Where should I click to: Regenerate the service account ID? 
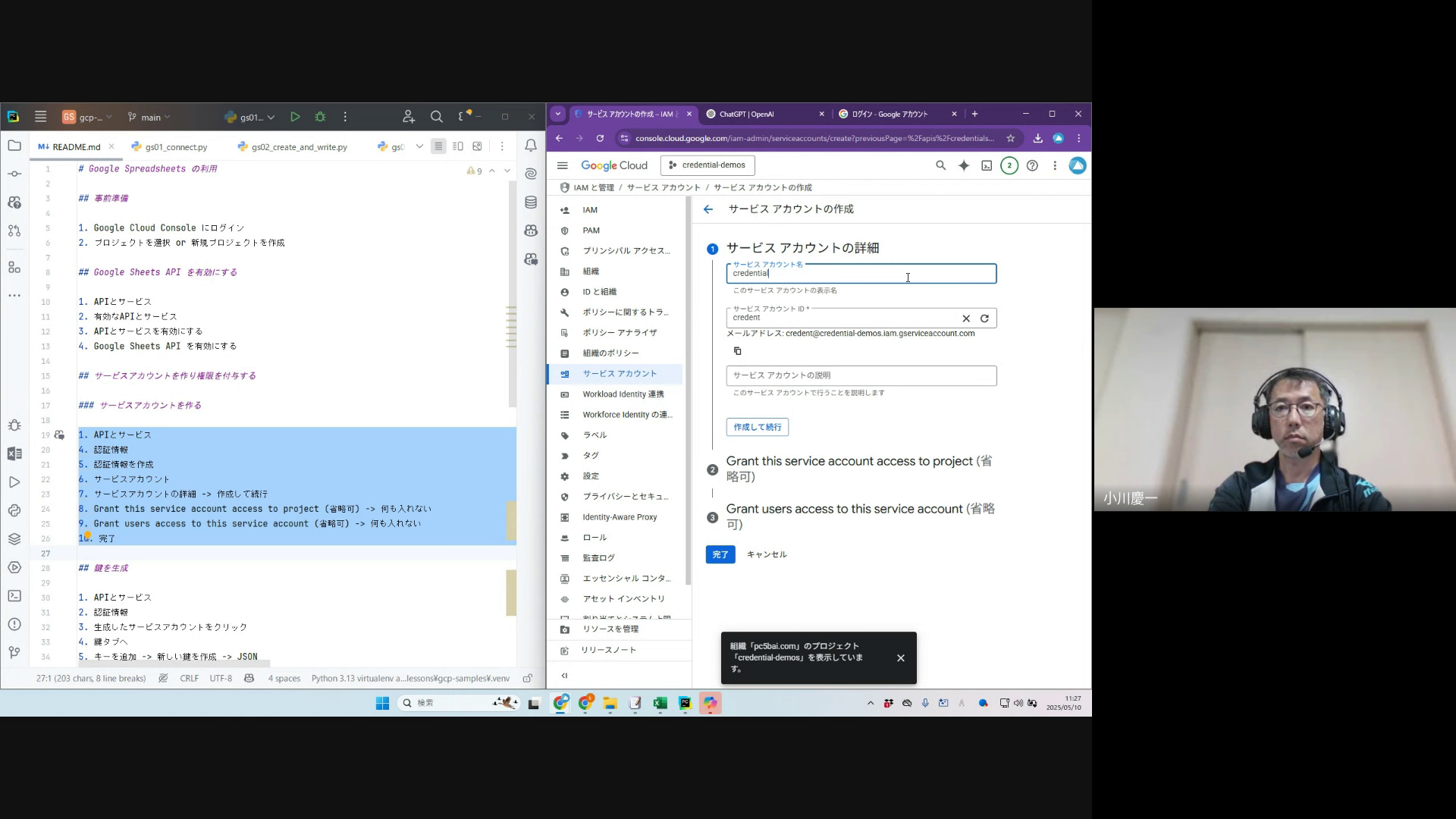(984, 318)
